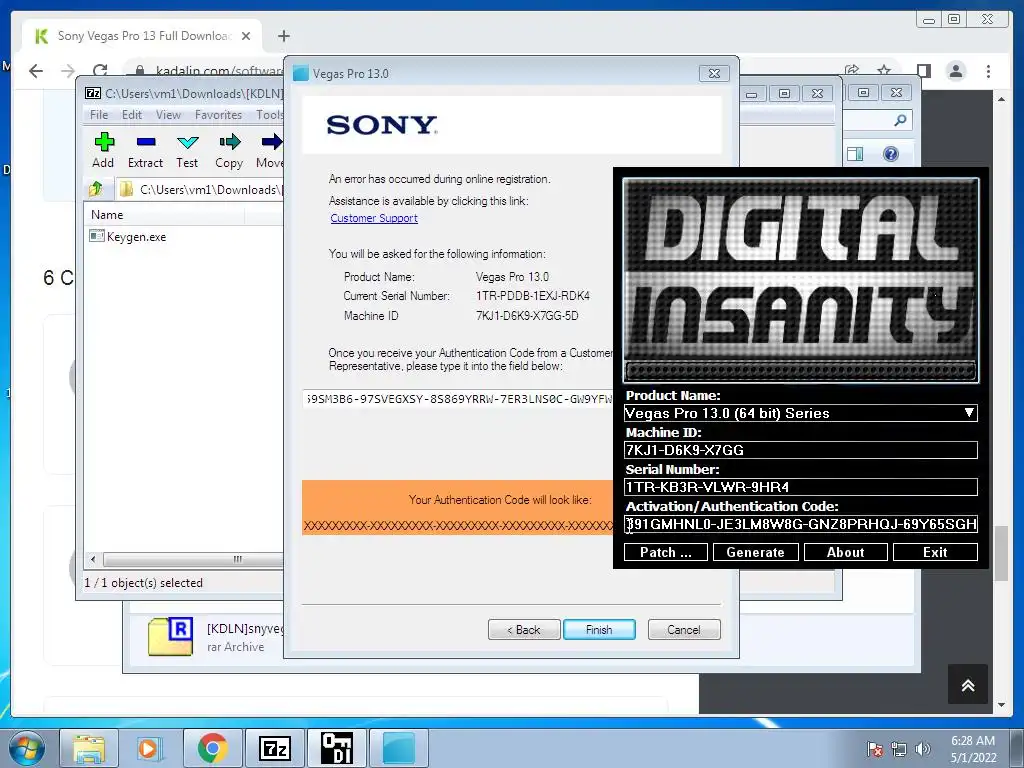Click Chrome page vertical scrollbar thumb
Image resolution: width=1024 pixels, height=768 pixels.
(1001, 552)
